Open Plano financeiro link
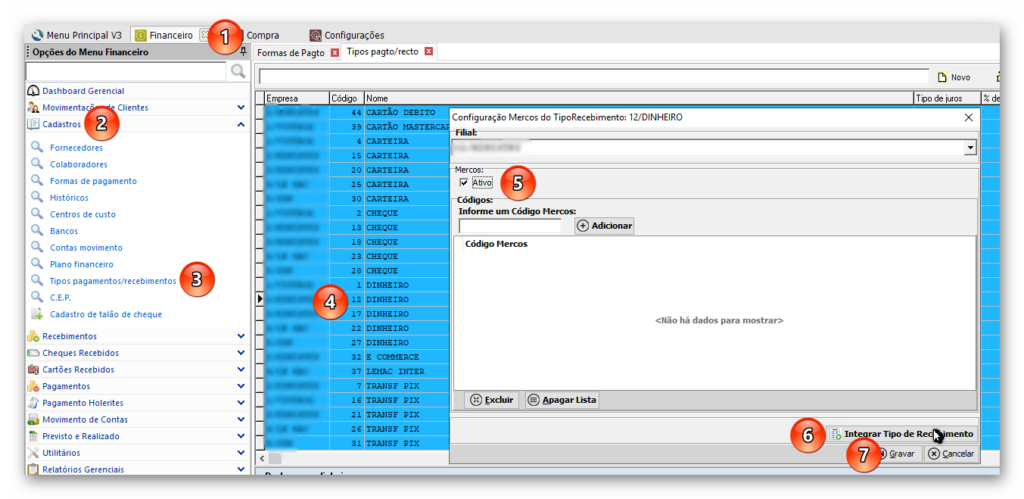The height and width of the screenshot is (499, 1024). [82, 265]
